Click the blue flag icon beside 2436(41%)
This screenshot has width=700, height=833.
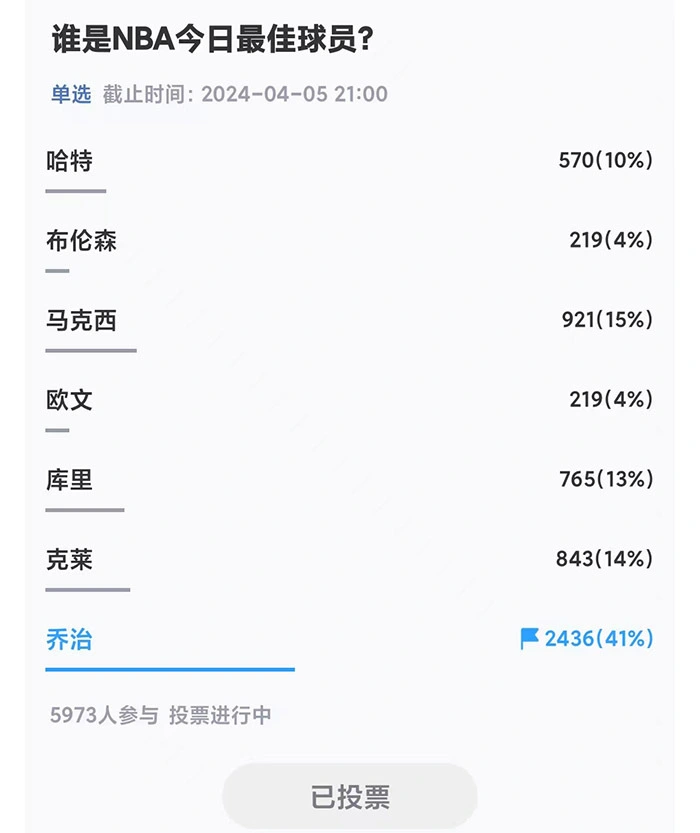(529, 639)
